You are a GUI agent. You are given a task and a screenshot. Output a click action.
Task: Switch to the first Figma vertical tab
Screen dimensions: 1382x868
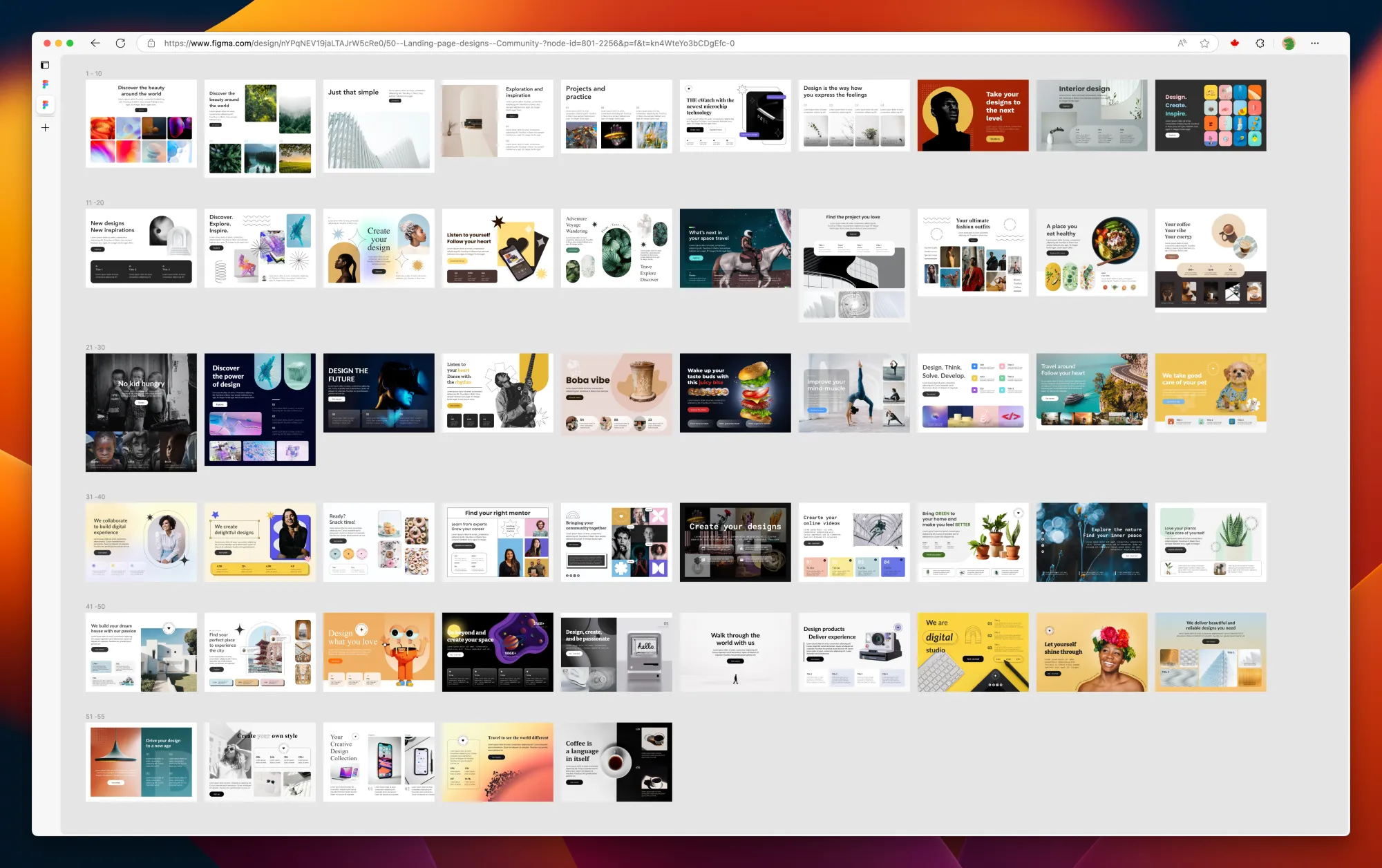[x=45, y=84]
